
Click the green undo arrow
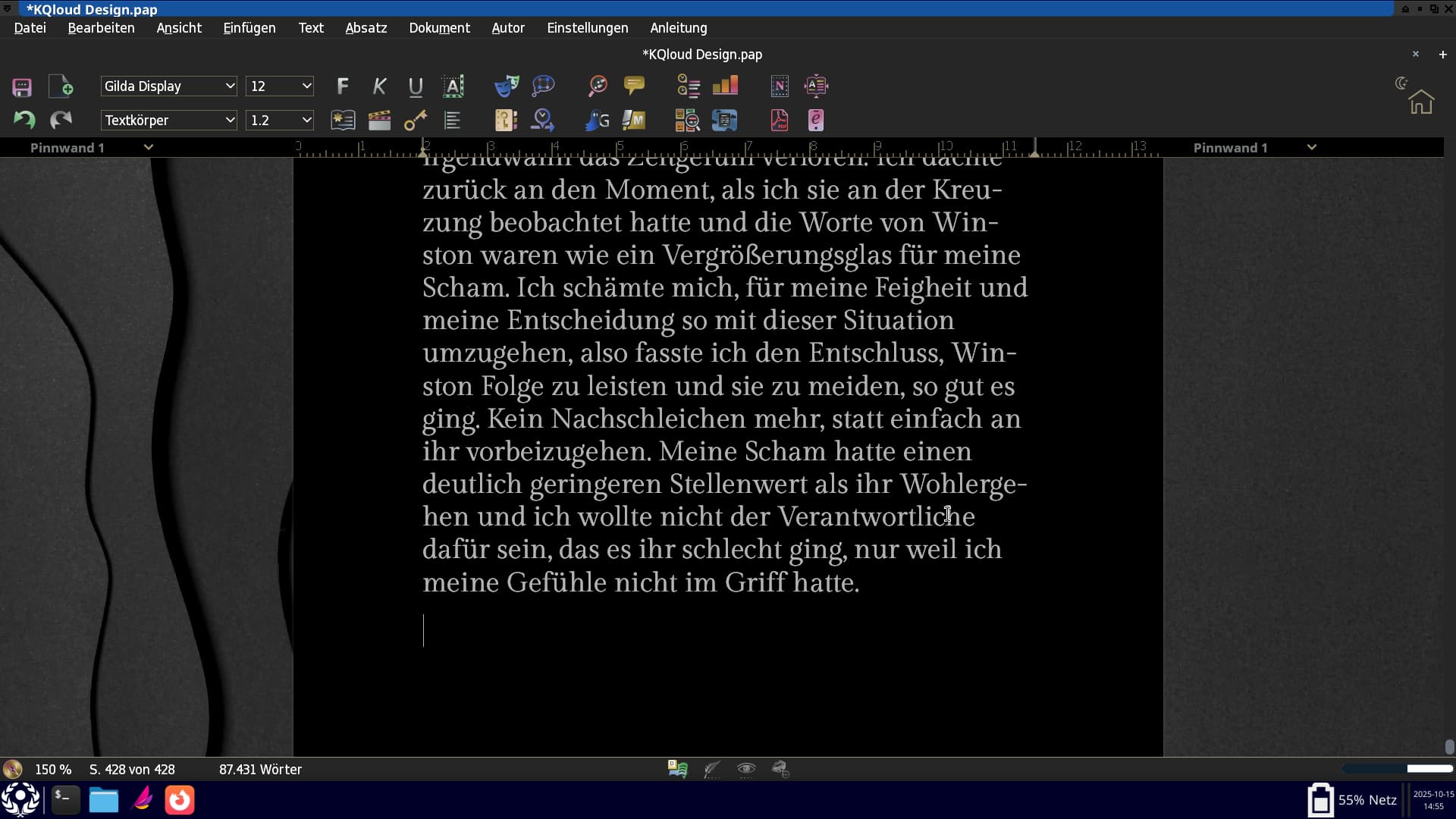[24, 120]
